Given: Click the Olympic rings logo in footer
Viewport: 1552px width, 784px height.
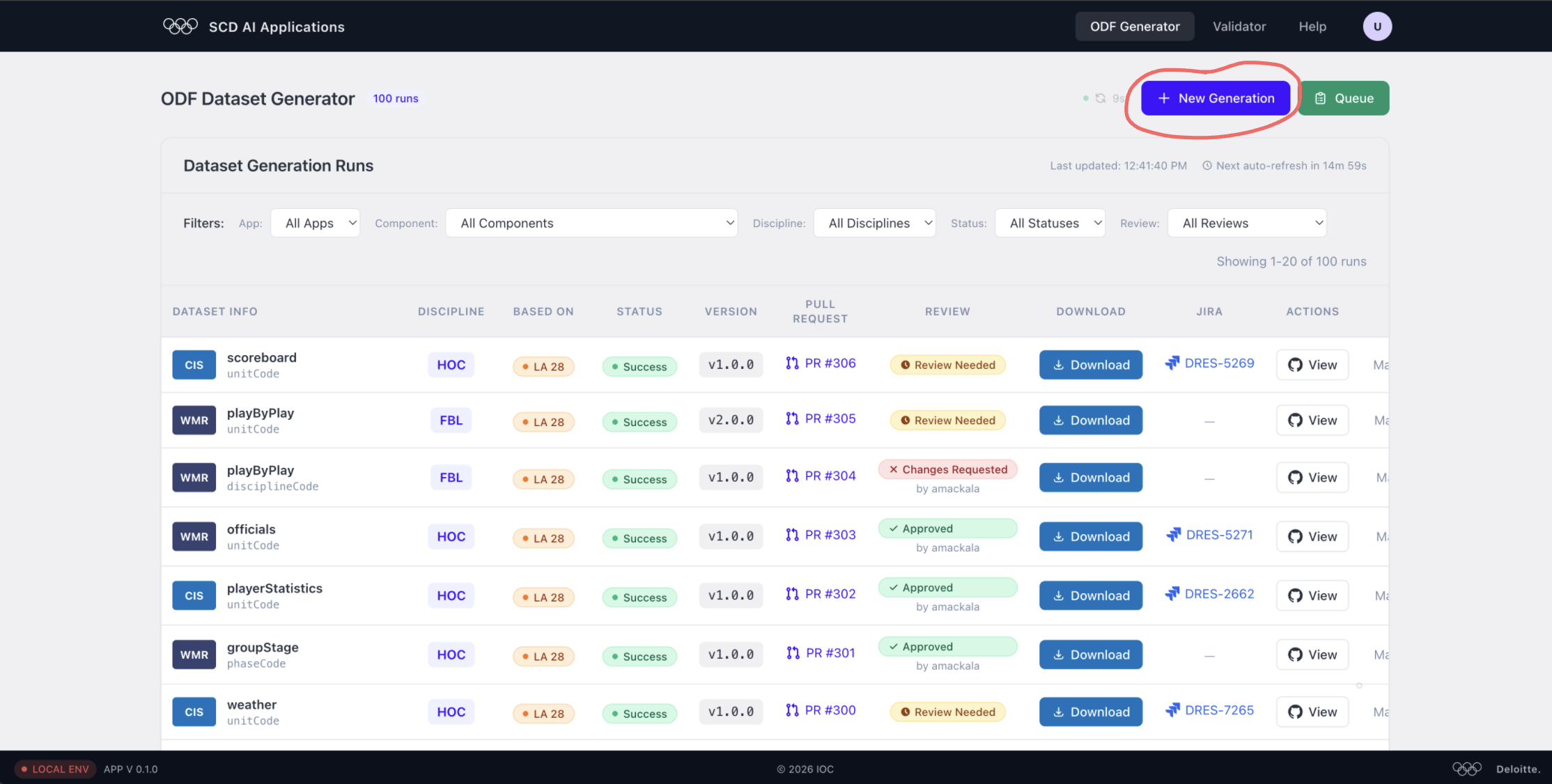Looking at the screenshot, I should (1467, 769).
